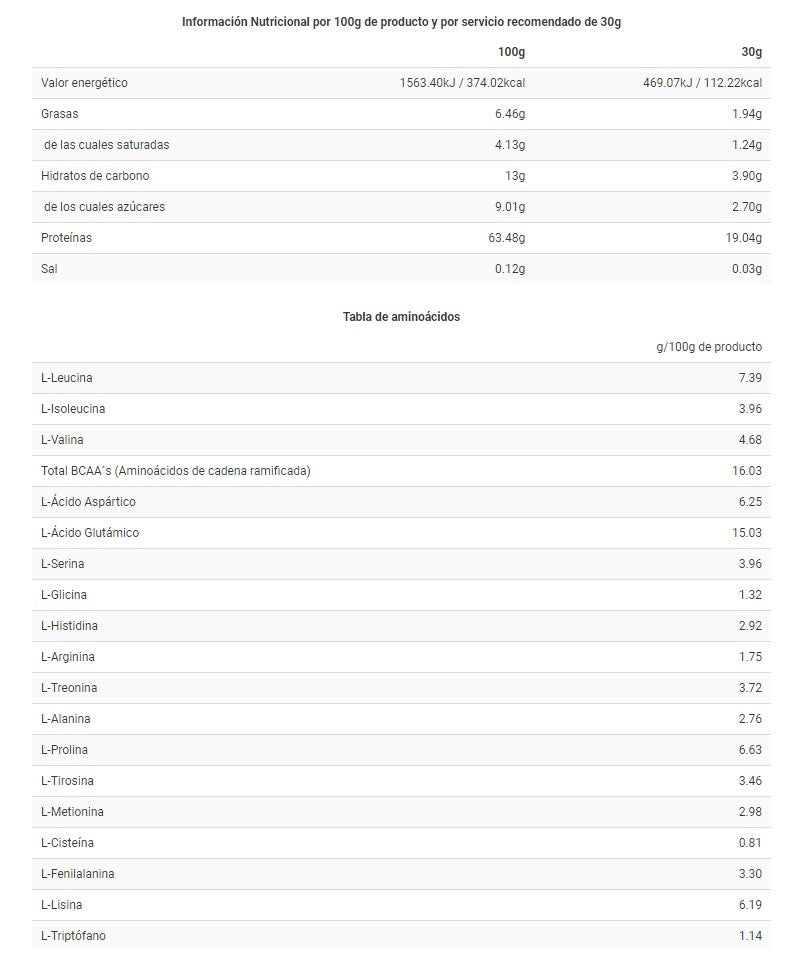Click the 'Sal' row label
The width and height of the screenshot is (804, 964).
tap(49, 269)
